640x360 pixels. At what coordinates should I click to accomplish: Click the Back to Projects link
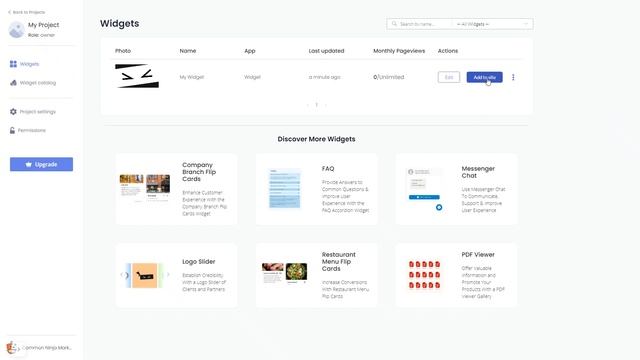tap(27, 12)
